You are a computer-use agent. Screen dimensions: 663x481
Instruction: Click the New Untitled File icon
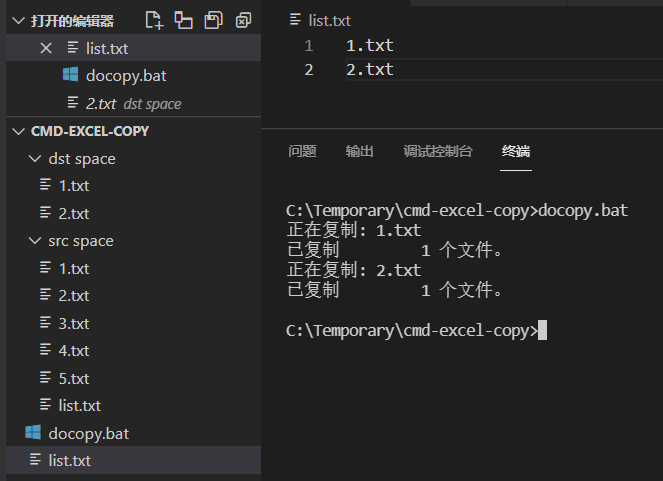click(153, 20)
